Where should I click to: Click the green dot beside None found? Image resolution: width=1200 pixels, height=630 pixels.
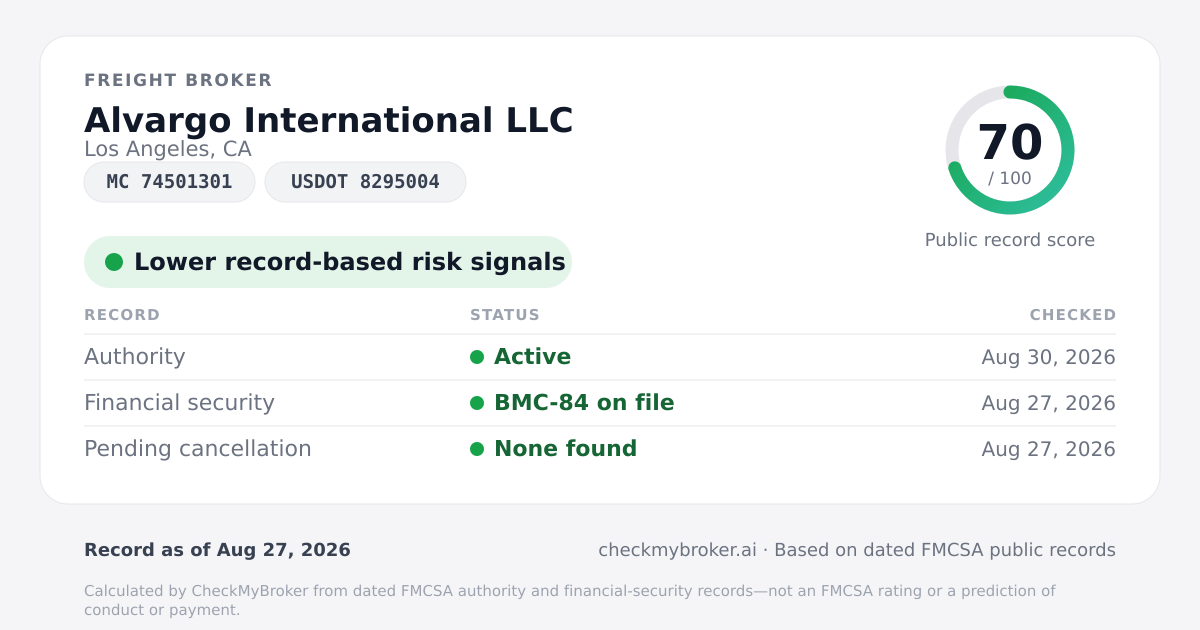(x=477, y=449)
